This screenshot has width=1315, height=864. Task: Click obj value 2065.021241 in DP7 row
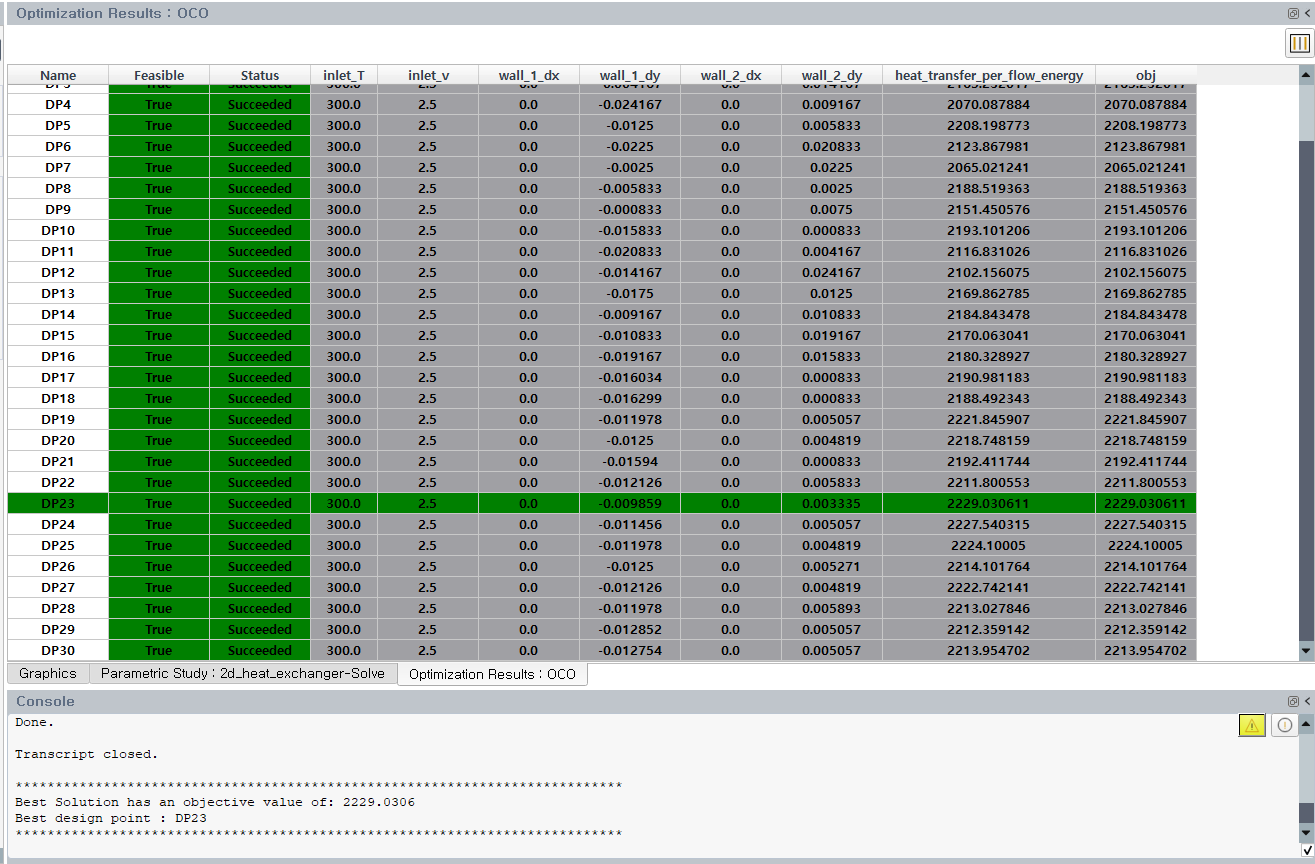tap(1146, 167)
